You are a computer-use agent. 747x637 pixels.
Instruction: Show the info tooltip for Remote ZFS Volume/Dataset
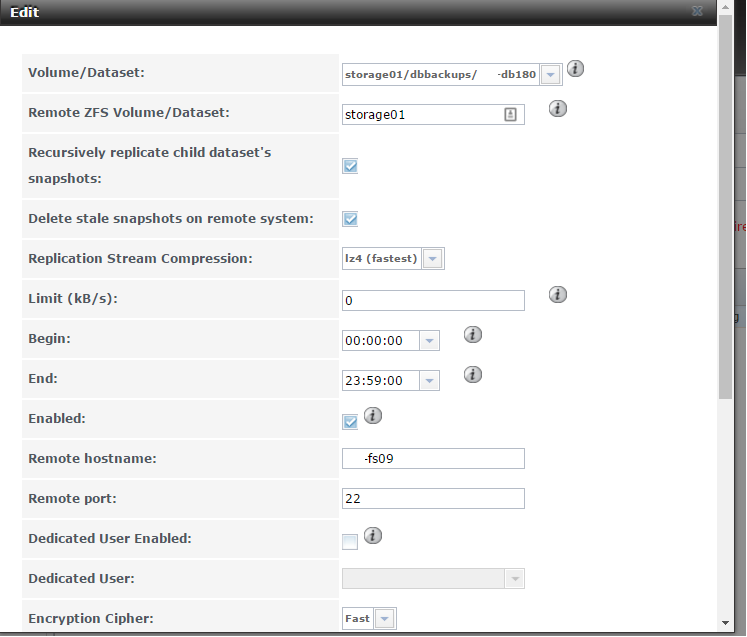click(557, 109)
